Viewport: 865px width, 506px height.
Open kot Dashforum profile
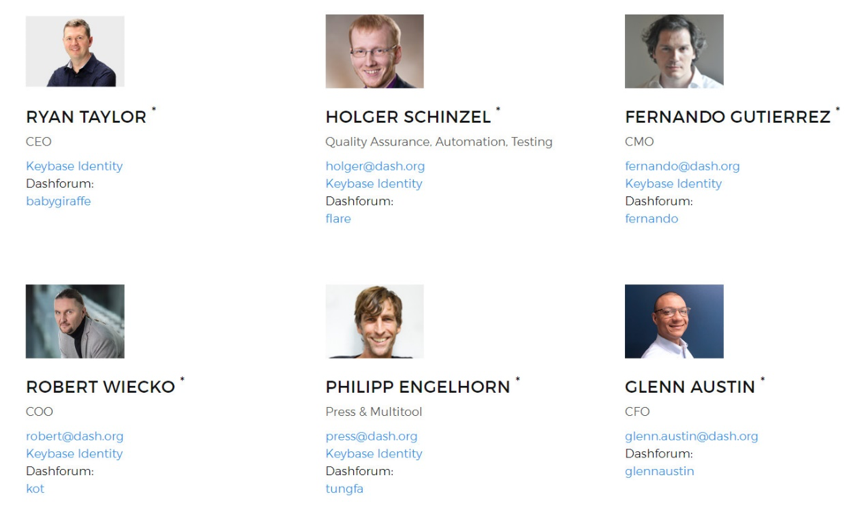35,488
